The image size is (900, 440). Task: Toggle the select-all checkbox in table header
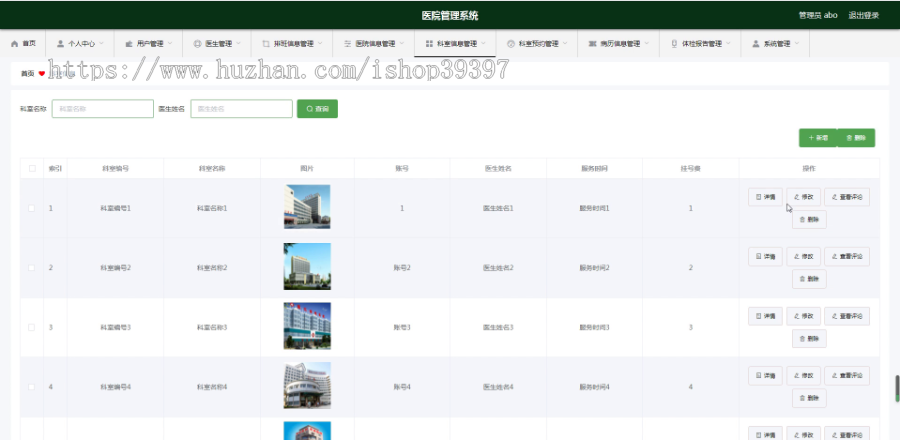coord(32,169)
